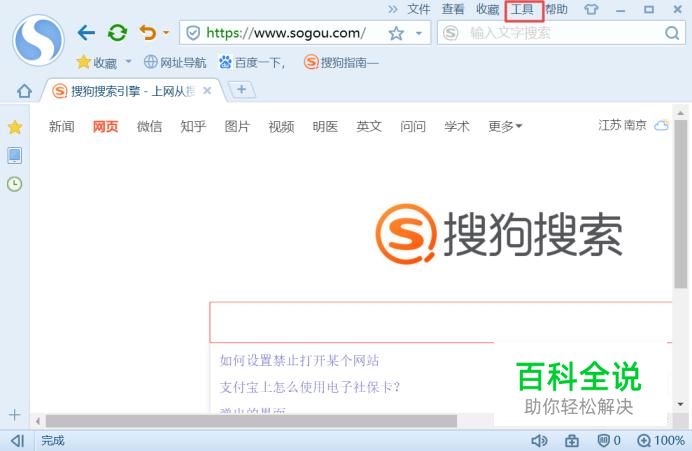Open a new tab with plus button
The width and height of the screenshot is (692, 451).
click(241, 90)
